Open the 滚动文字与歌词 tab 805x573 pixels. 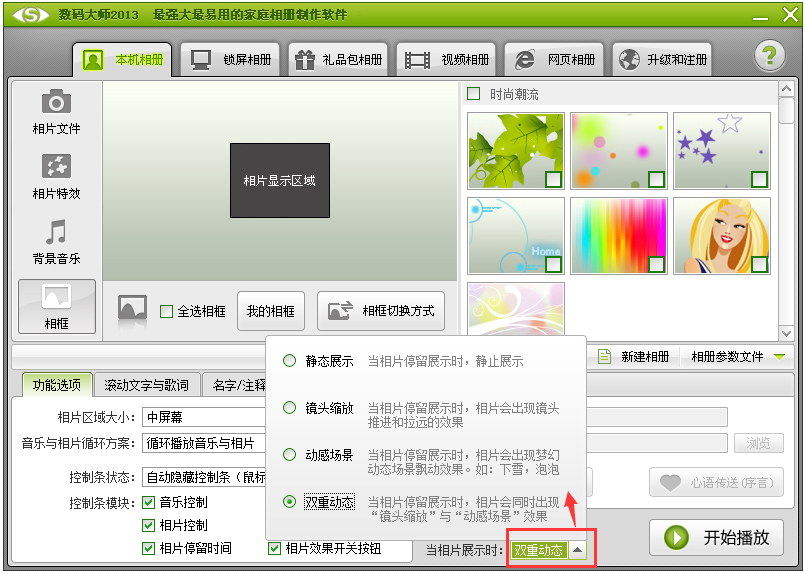(147, 385)
